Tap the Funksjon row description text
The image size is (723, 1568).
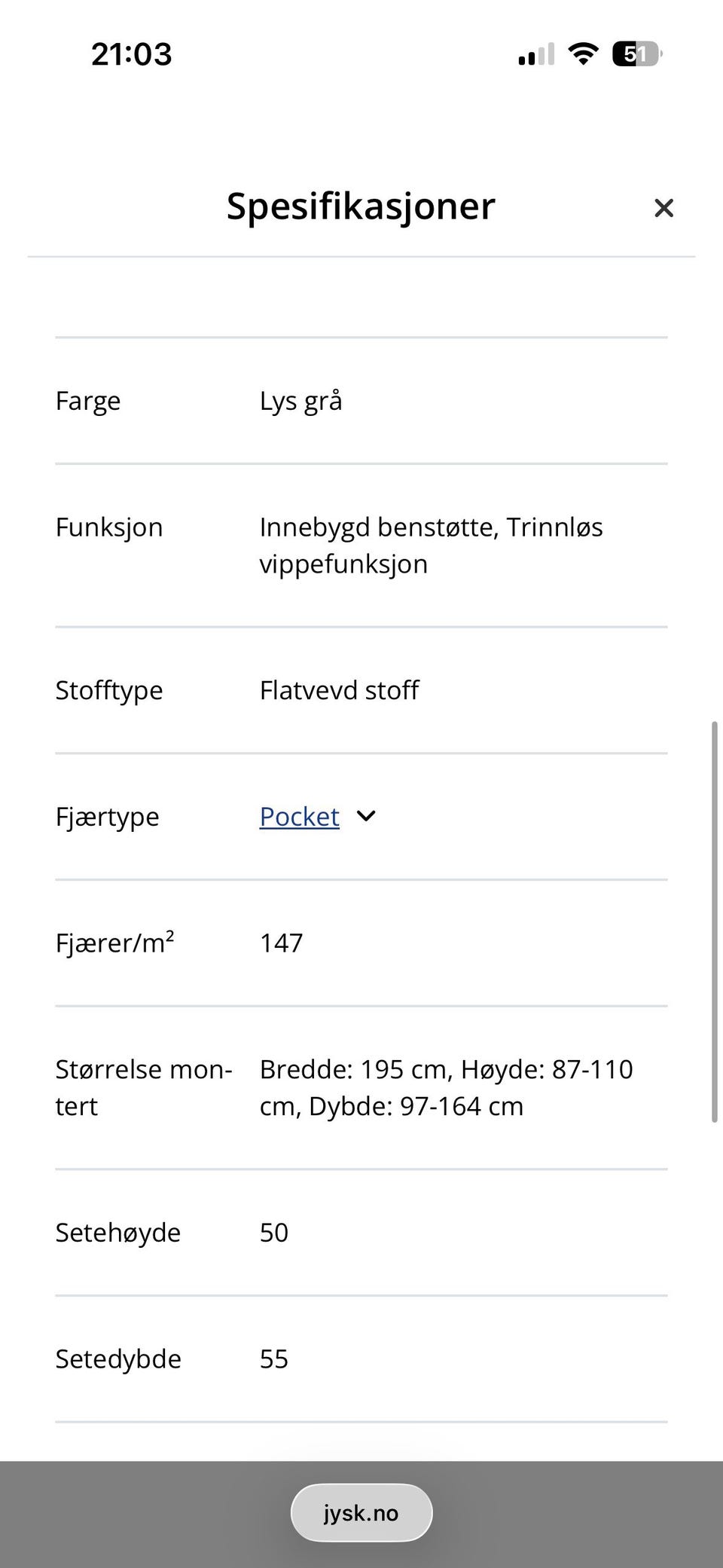431,546
